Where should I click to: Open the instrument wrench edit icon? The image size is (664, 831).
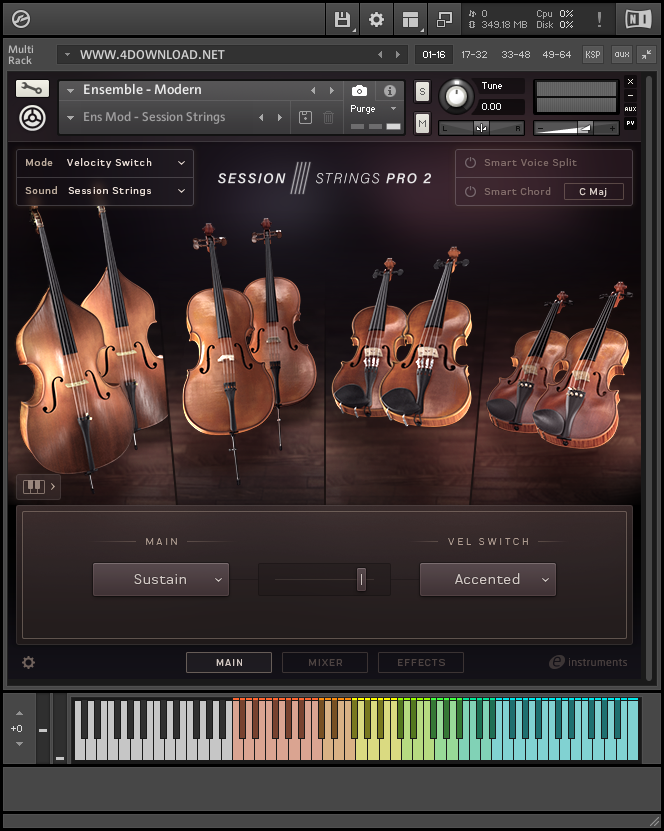(x=32, y=89)
